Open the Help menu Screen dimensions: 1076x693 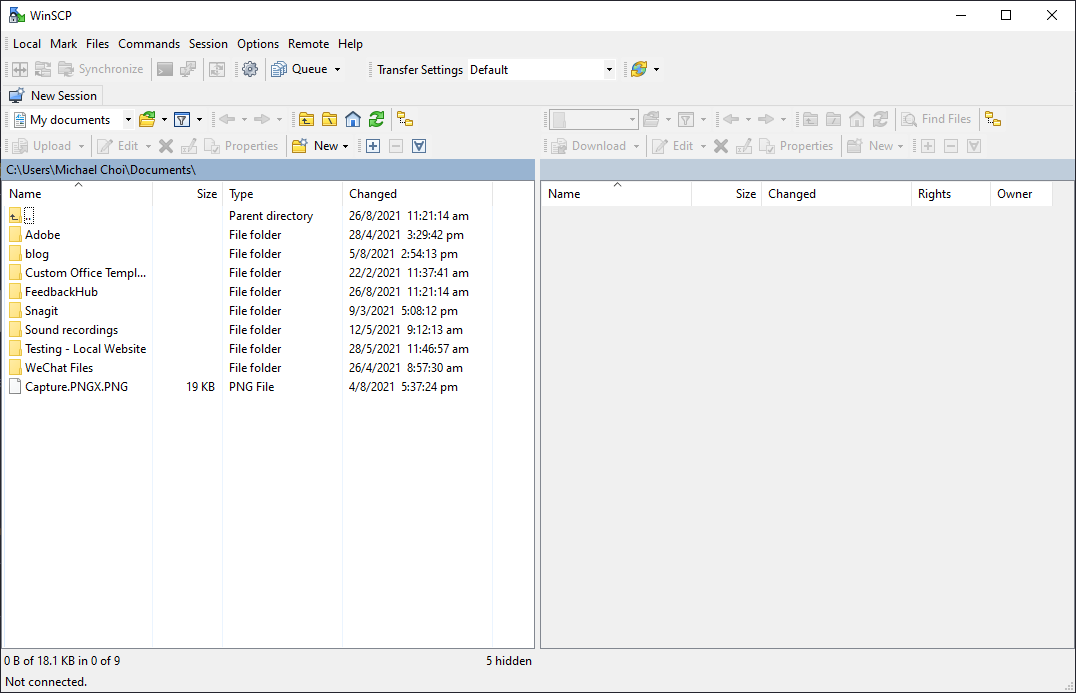tap(350, 44)
